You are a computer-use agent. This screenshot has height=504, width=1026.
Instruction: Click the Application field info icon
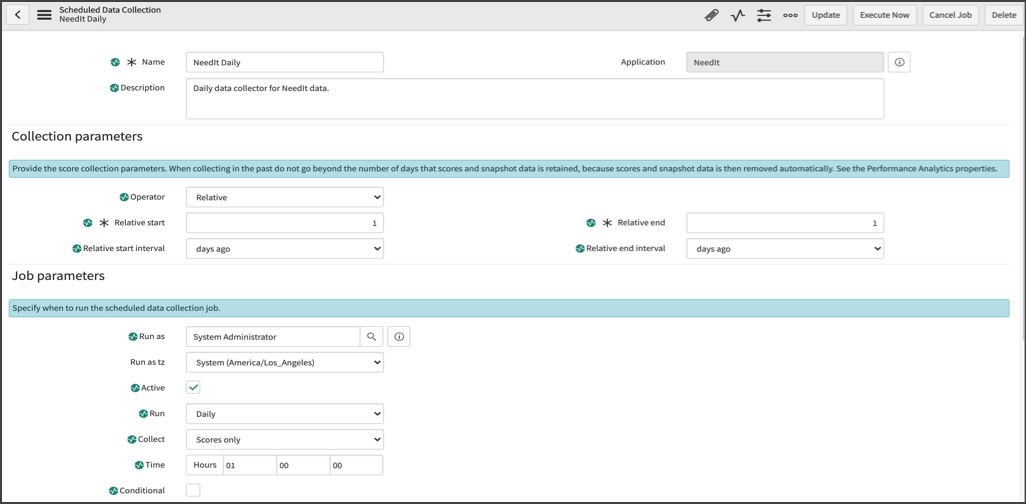pos(899,62)
